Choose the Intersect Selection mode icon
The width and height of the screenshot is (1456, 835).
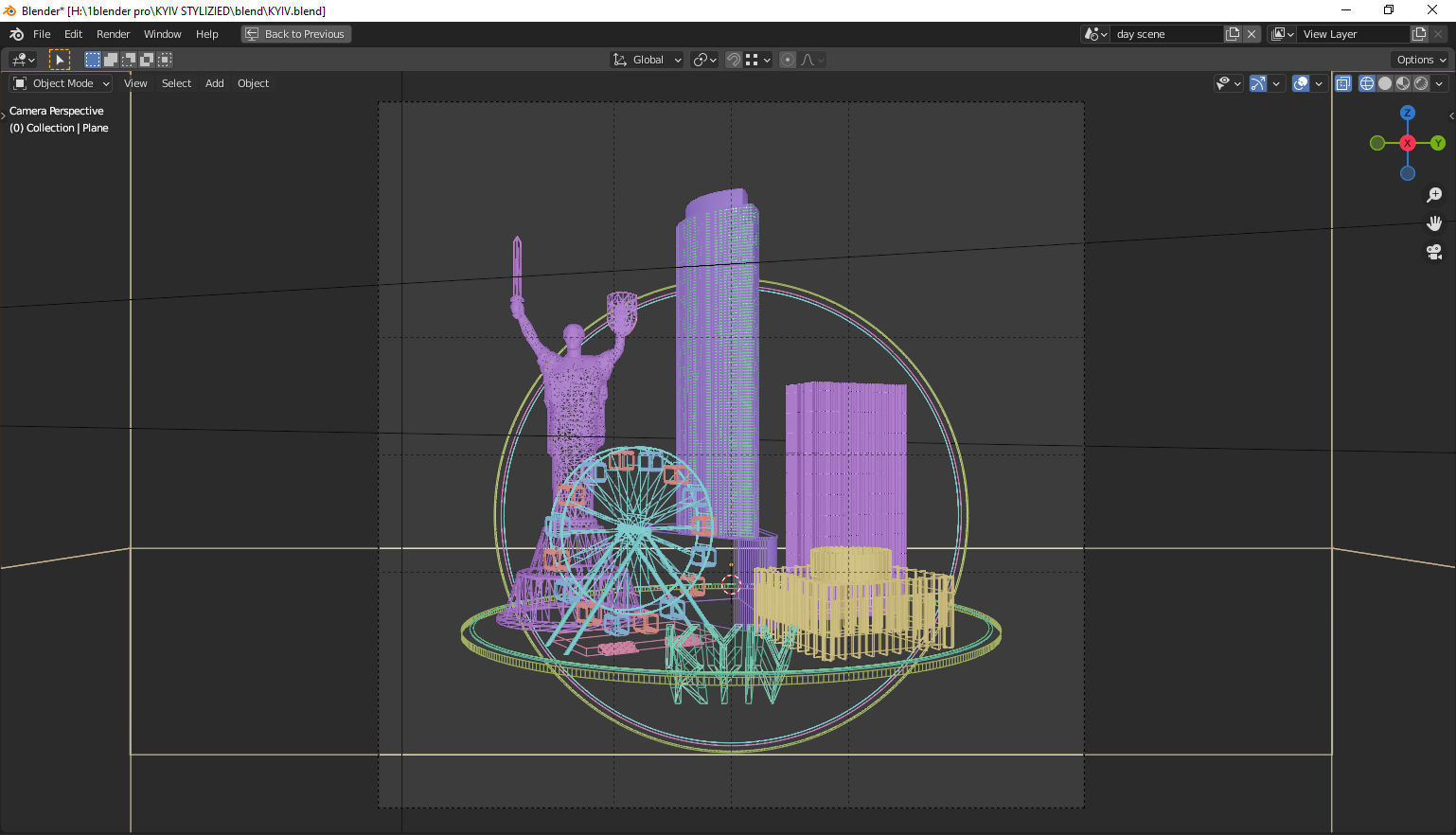165,60
